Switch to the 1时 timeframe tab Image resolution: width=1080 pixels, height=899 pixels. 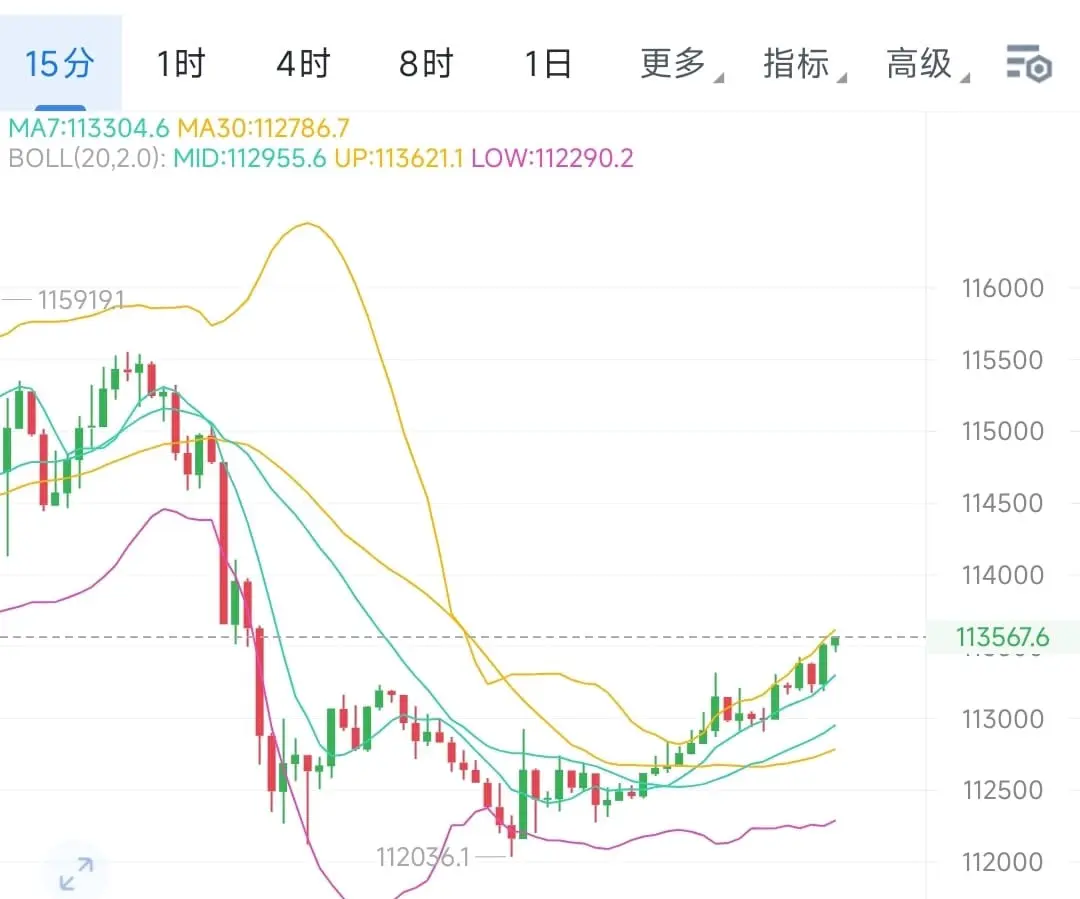(181, 63)
